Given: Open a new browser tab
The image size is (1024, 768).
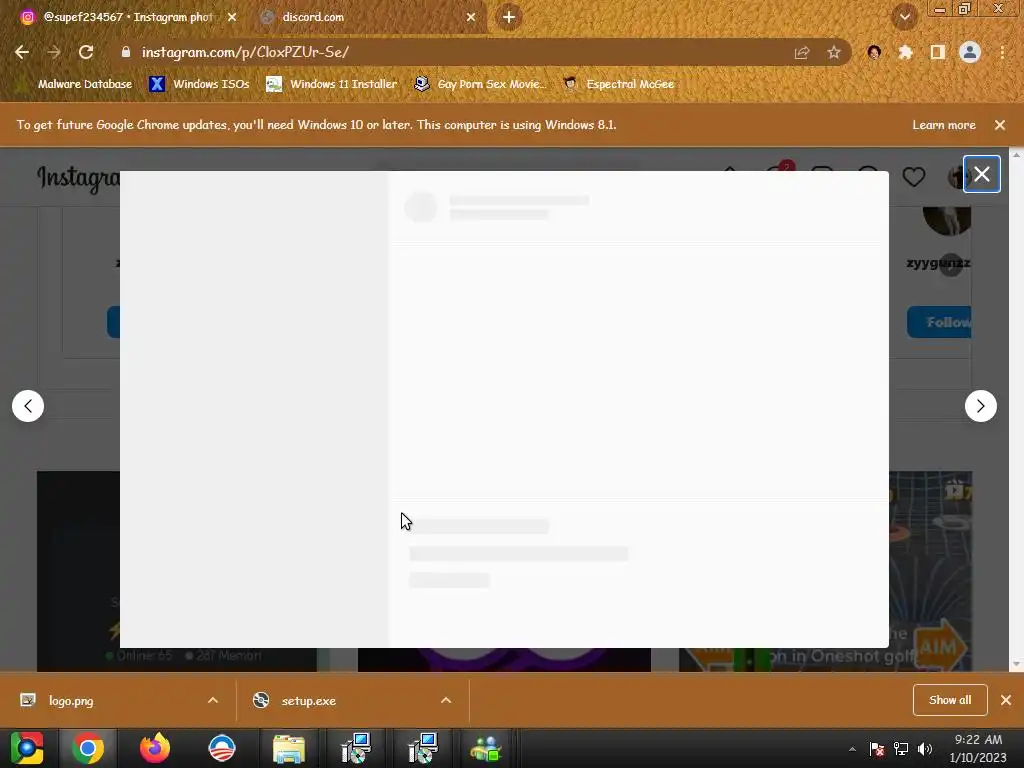Looking at the screenshot, I should click(509, 17).
